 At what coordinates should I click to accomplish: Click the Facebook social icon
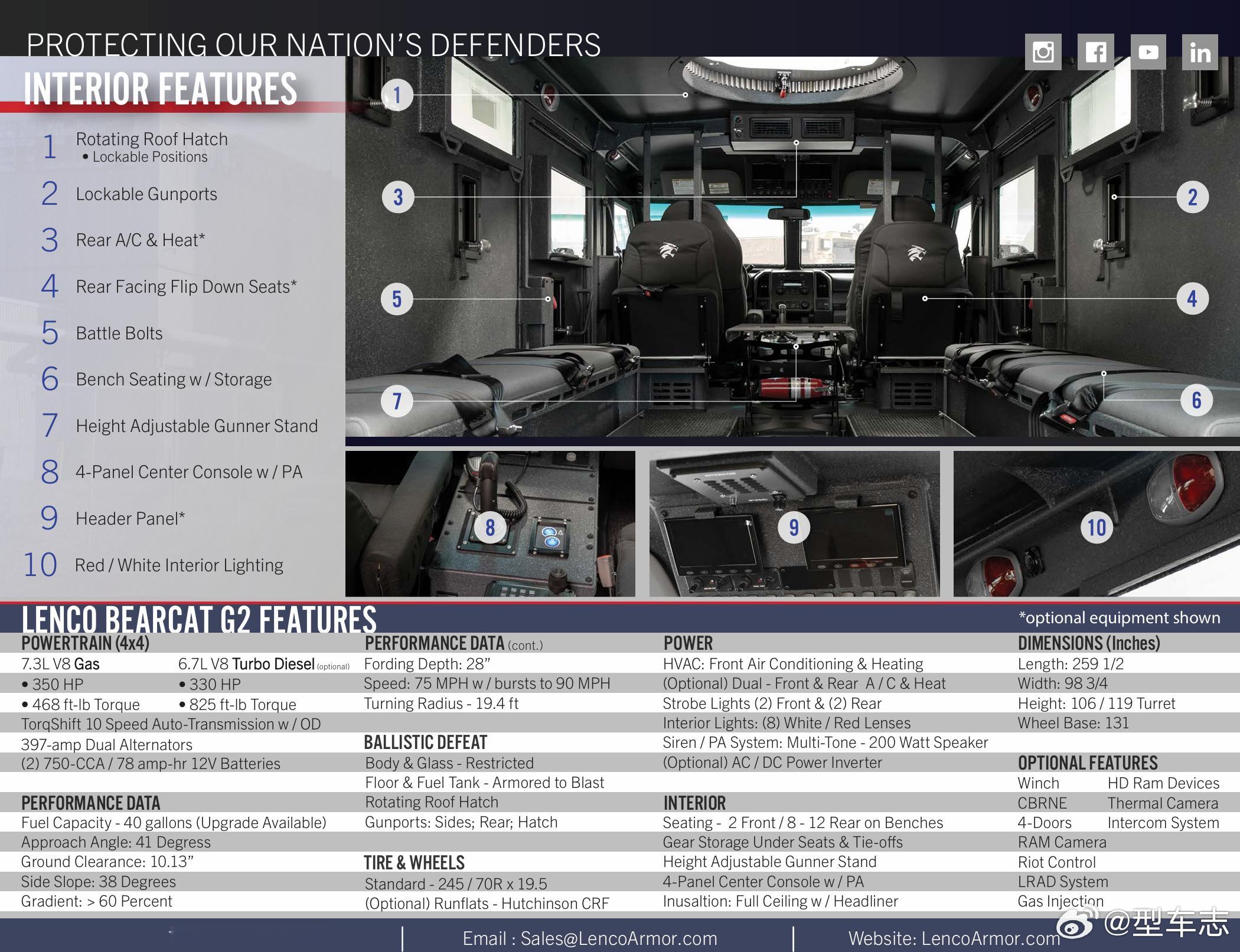click(x=1095, y=52)
